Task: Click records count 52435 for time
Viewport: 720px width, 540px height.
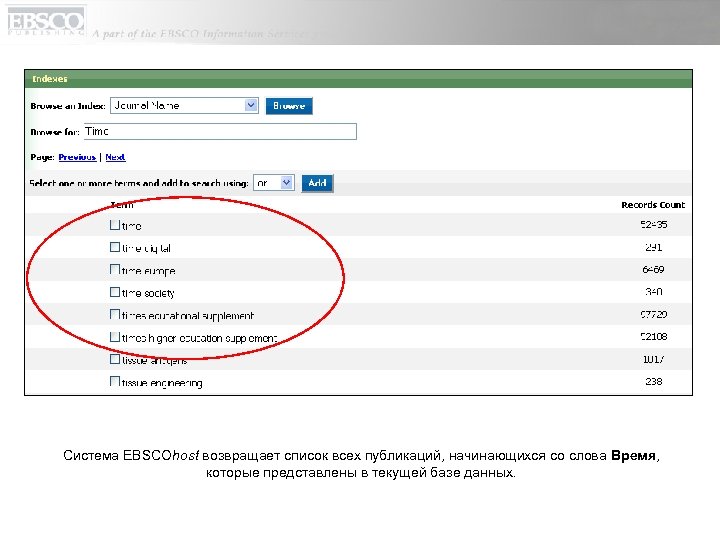Action: [x=653, y=225]
